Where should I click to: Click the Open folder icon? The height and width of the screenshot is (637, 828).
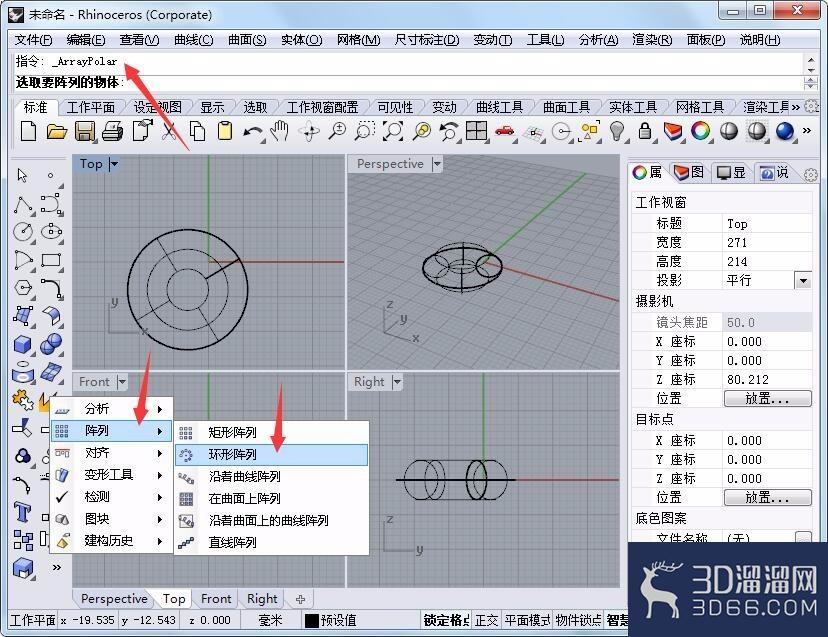pos(57,130)
